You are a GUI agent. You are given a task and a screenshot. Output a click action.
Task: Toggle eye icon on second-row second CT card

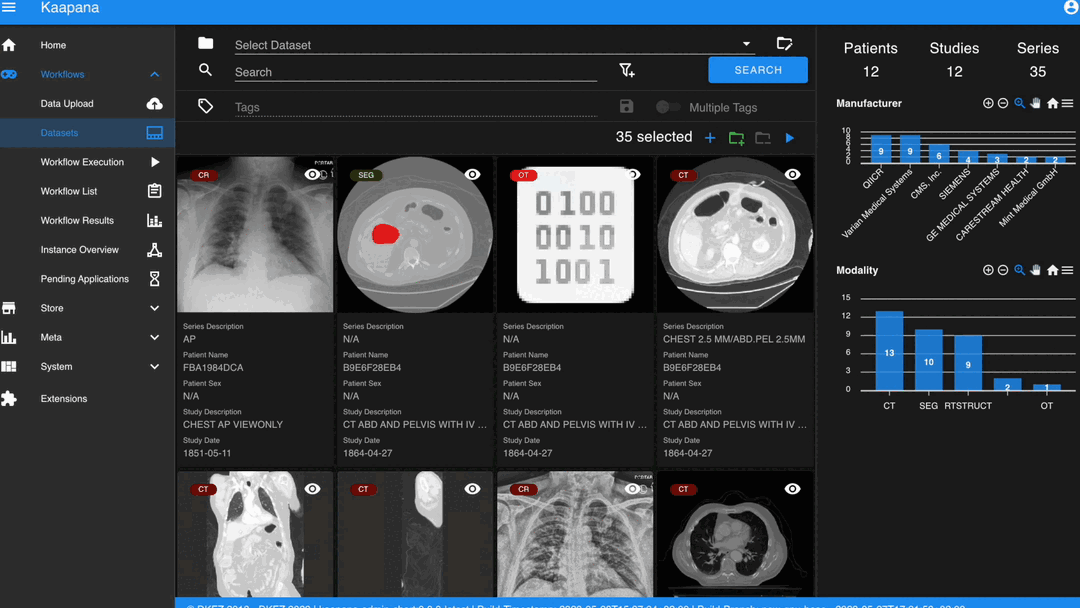pyautogui.click(x=472, y=489)
